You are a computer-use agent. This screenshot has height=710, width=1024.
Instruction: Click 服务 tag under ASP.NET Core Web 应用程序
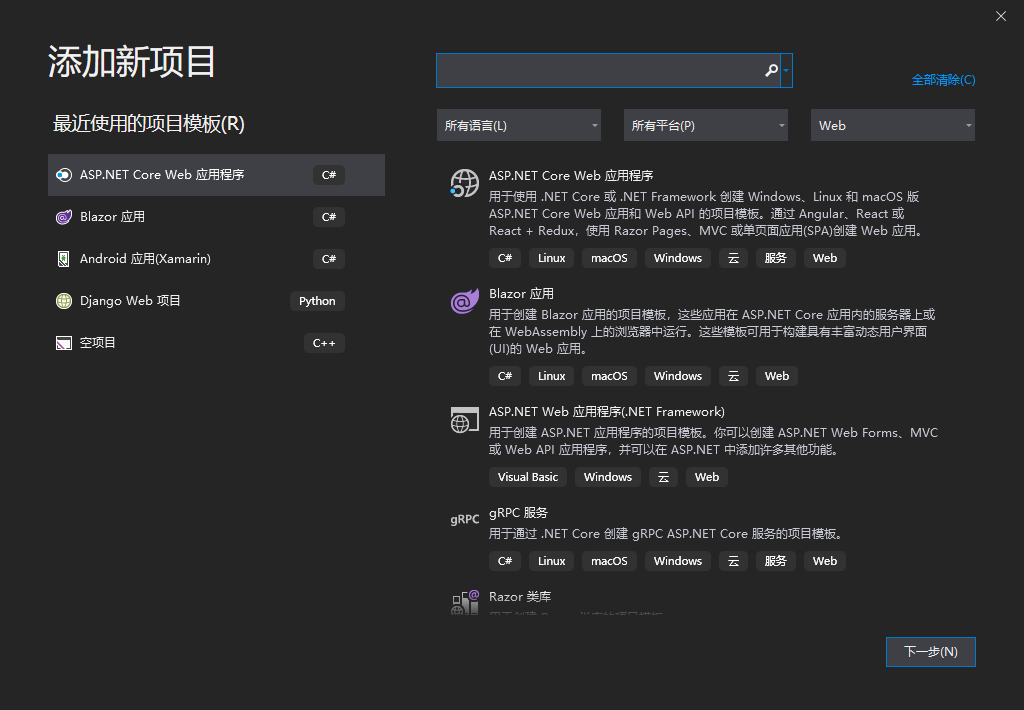[x=775, y=258]
